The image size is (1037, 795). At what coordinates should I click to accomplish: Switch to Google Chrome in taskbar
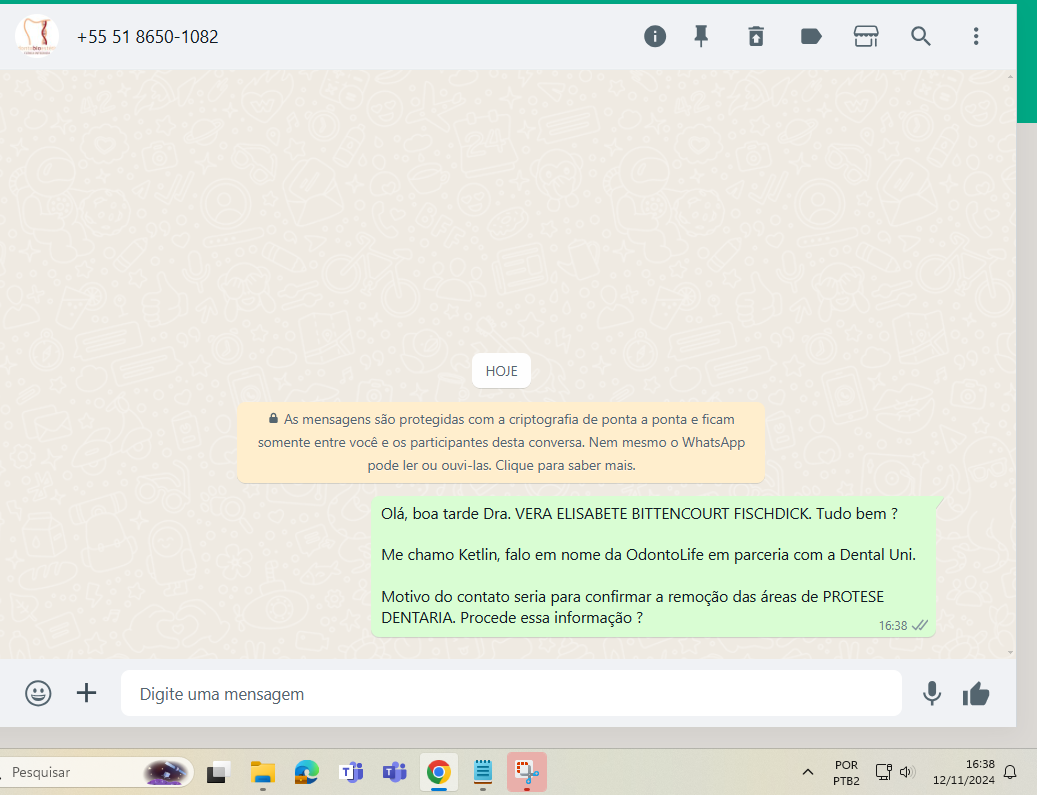(438, 772)
